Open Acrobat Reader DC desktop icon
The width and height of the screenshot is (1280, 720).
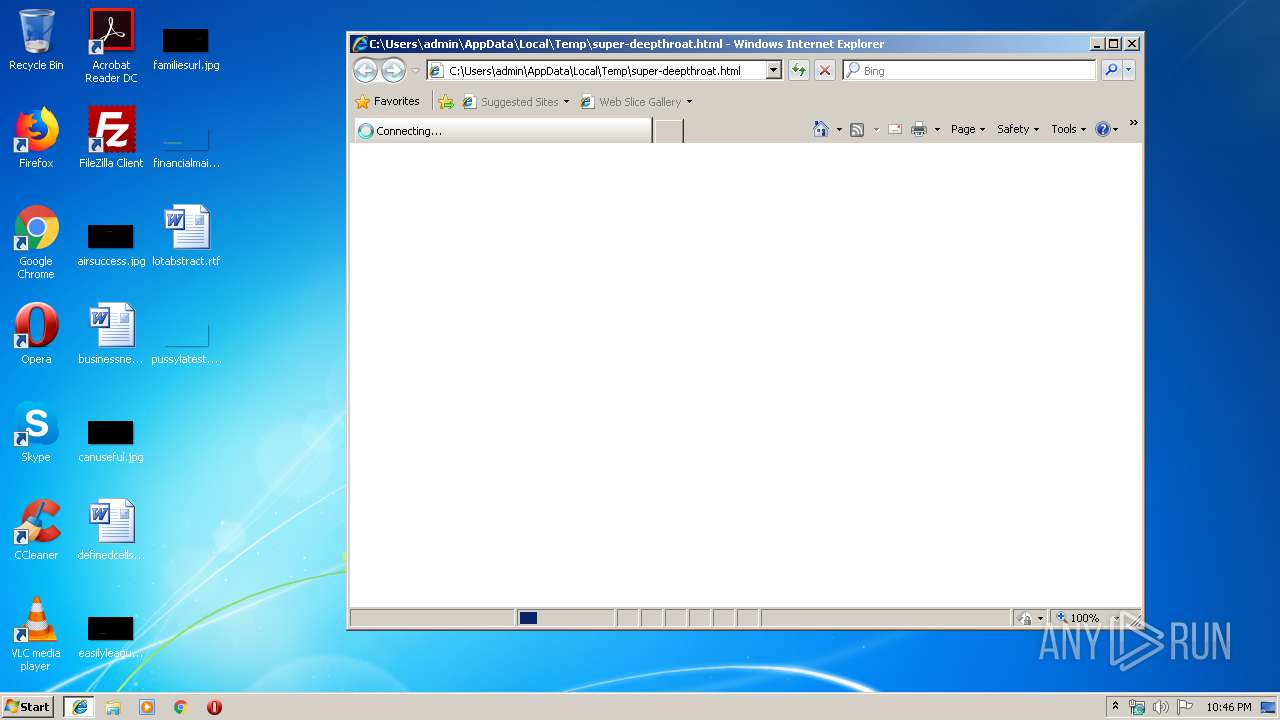pos(111,46)
